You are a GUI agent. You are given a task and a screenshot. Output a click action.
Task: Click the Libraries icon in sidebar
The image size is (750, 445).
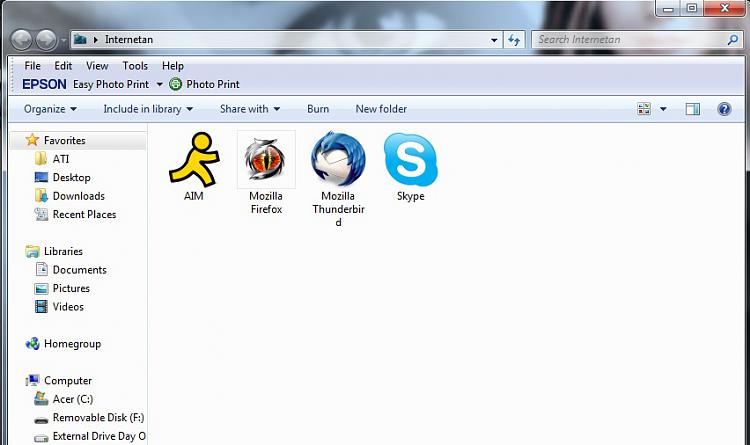[33, 251]
